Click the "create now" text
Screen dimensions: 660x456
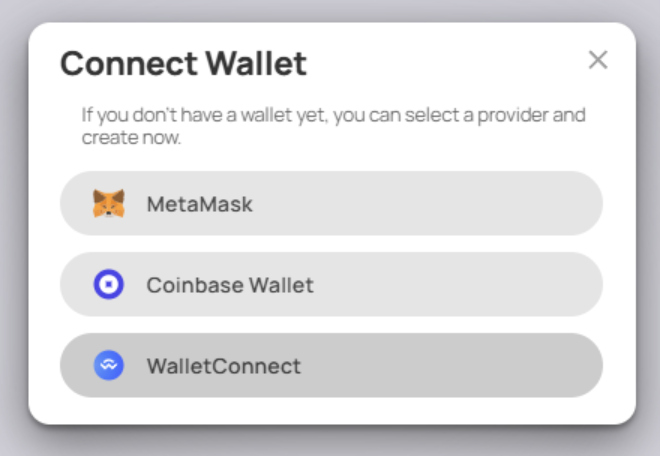131,138
